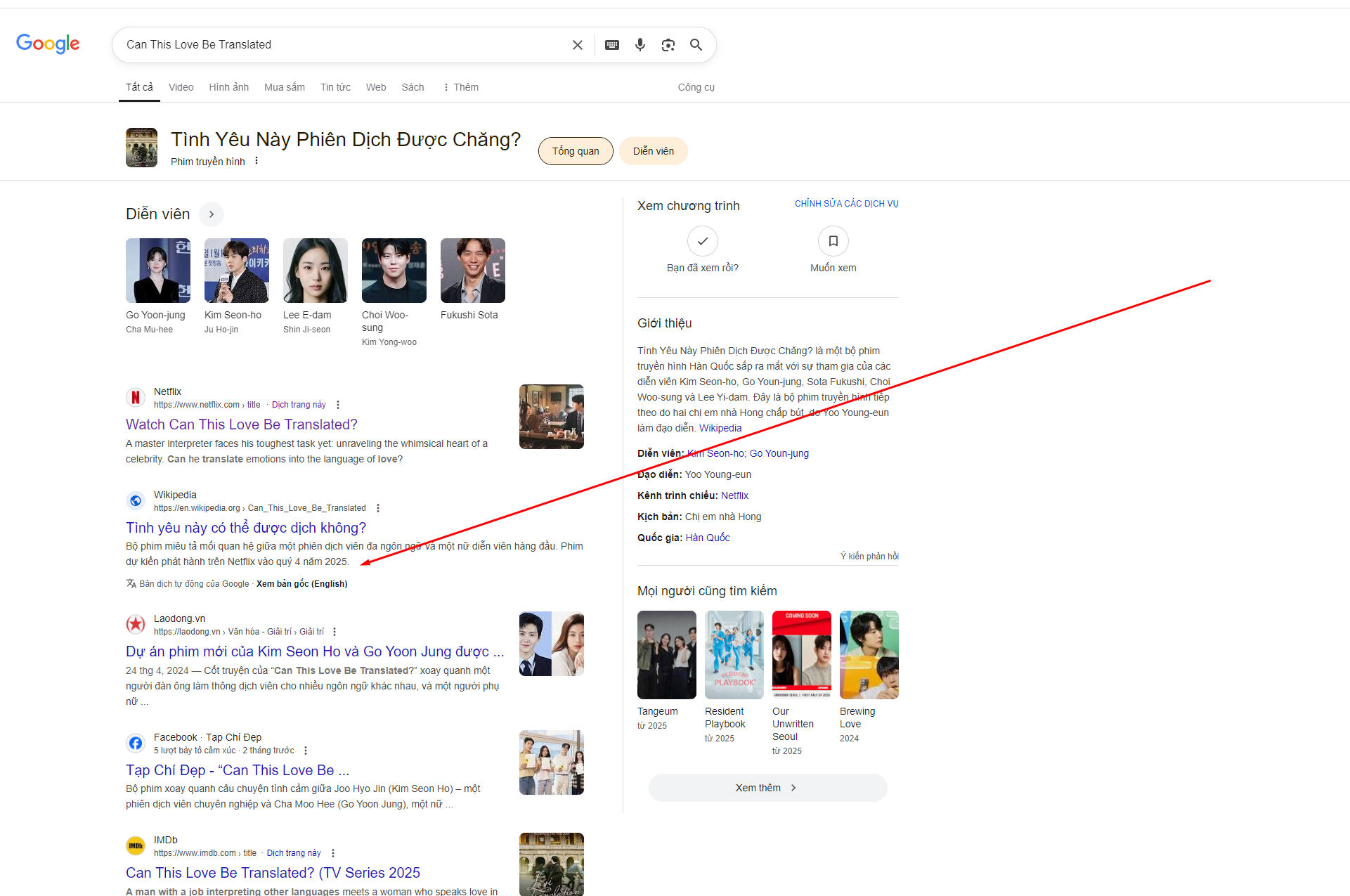Select the Tổng quan chip
This screenshot has height=896, width=1350.
click(x=576, y=151)
